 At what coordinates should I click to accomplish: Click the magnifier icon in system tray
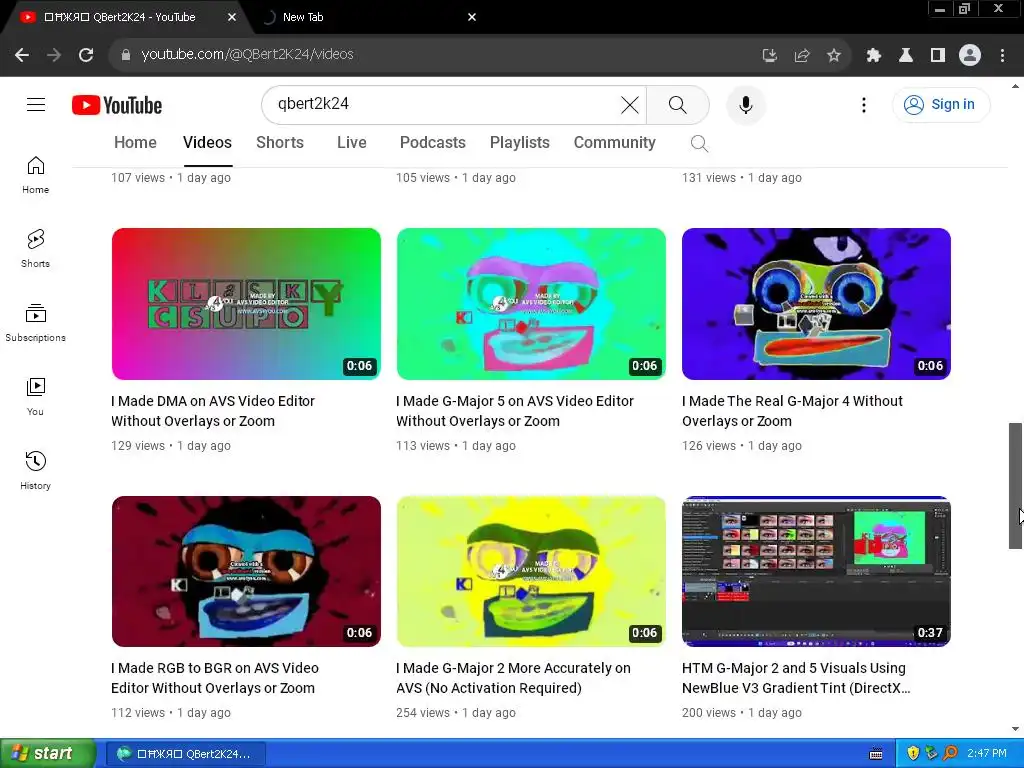click(x=950, y=754)
